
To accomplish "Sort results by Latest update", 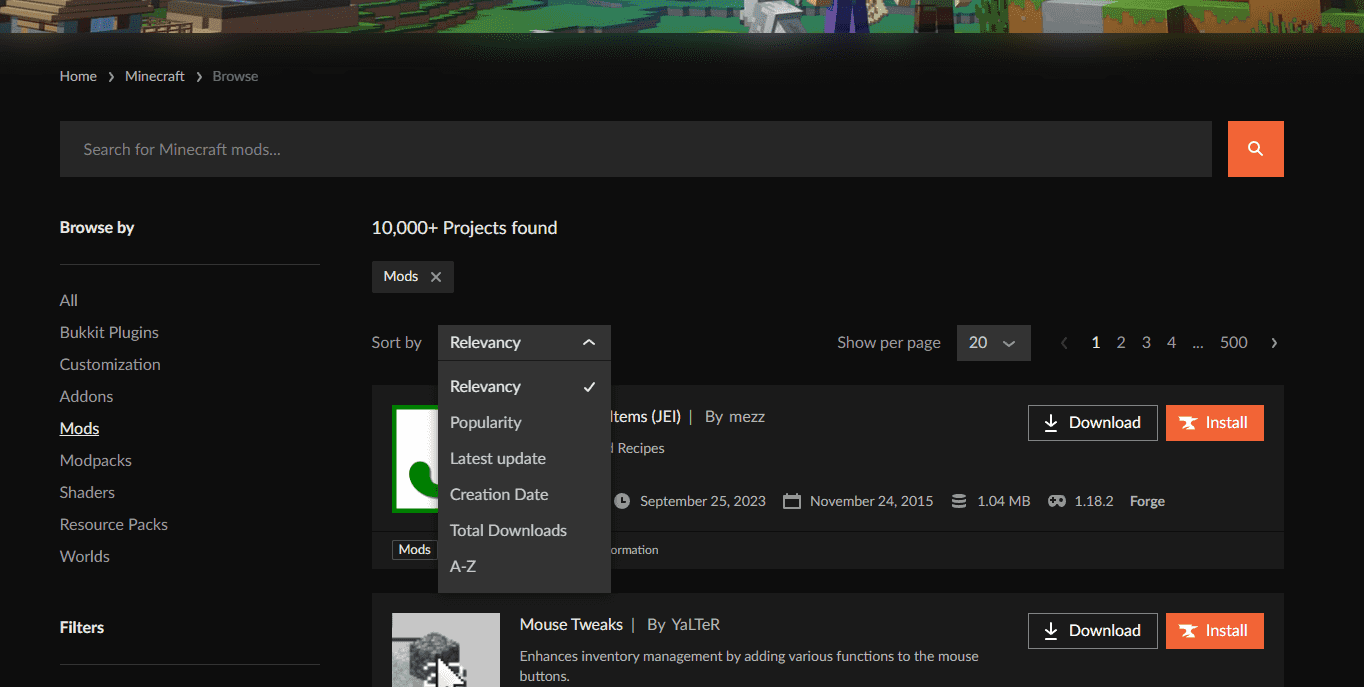I will tap(498, 459).
